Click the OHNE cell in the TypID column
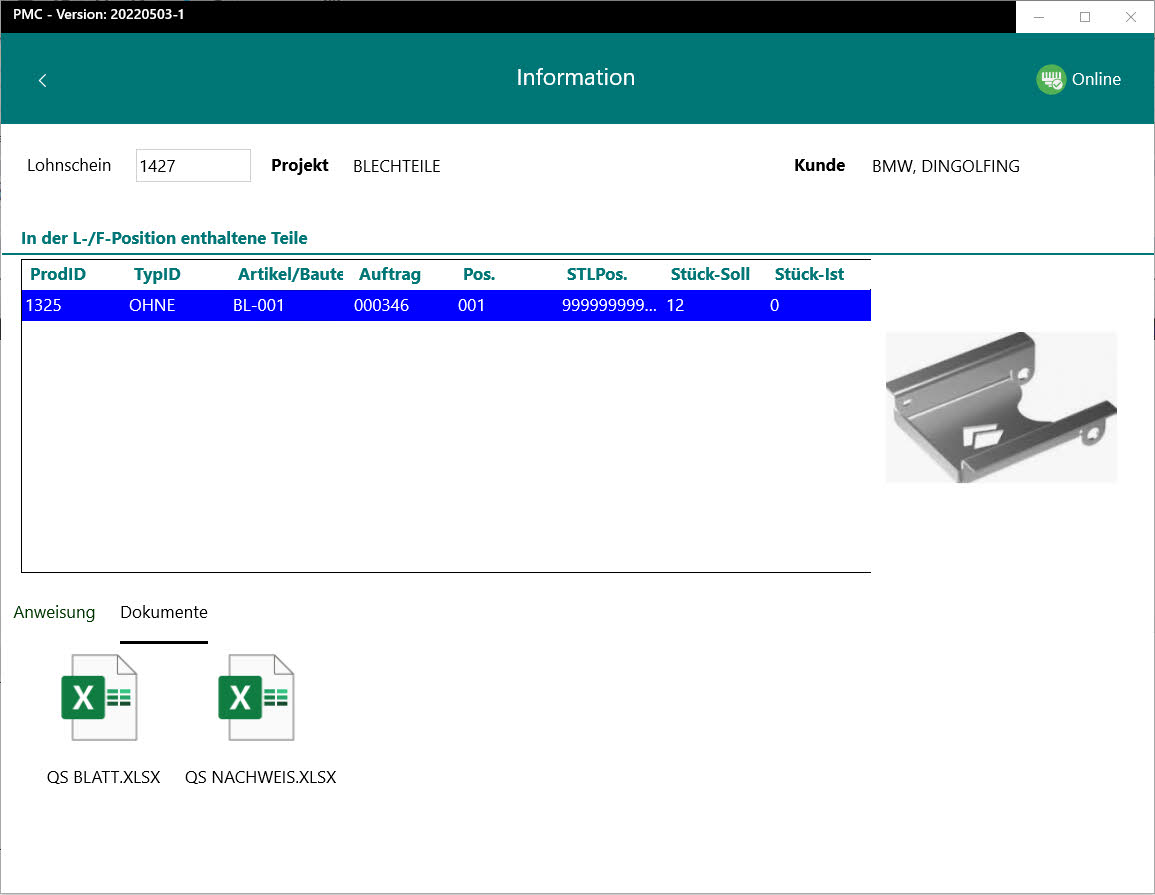1155x895 pixels. (x=152, y=305)
